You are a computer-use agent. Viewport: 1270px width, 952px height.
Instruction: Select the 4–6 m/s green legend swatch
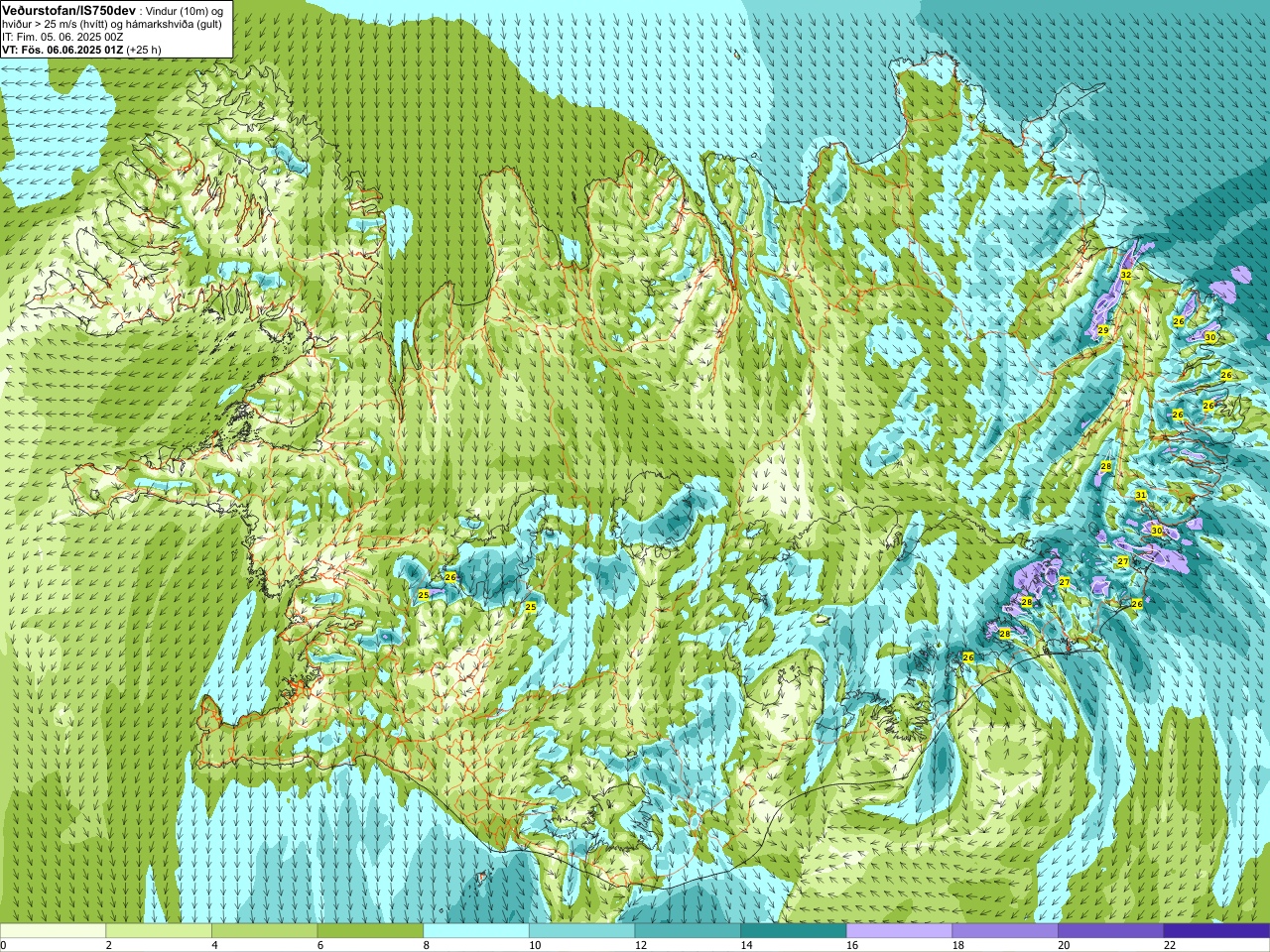click(264, 931)
